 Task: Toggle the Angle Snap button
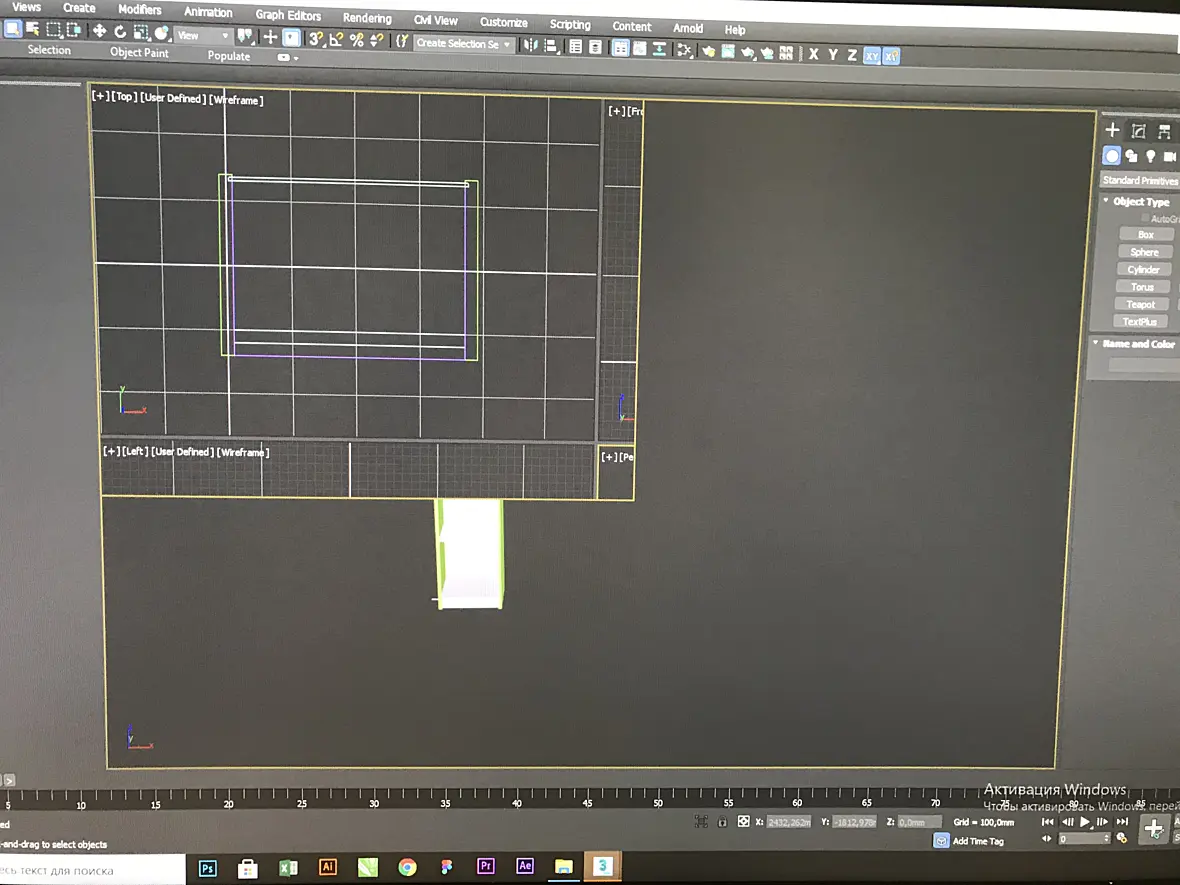(x=336, y=39)
